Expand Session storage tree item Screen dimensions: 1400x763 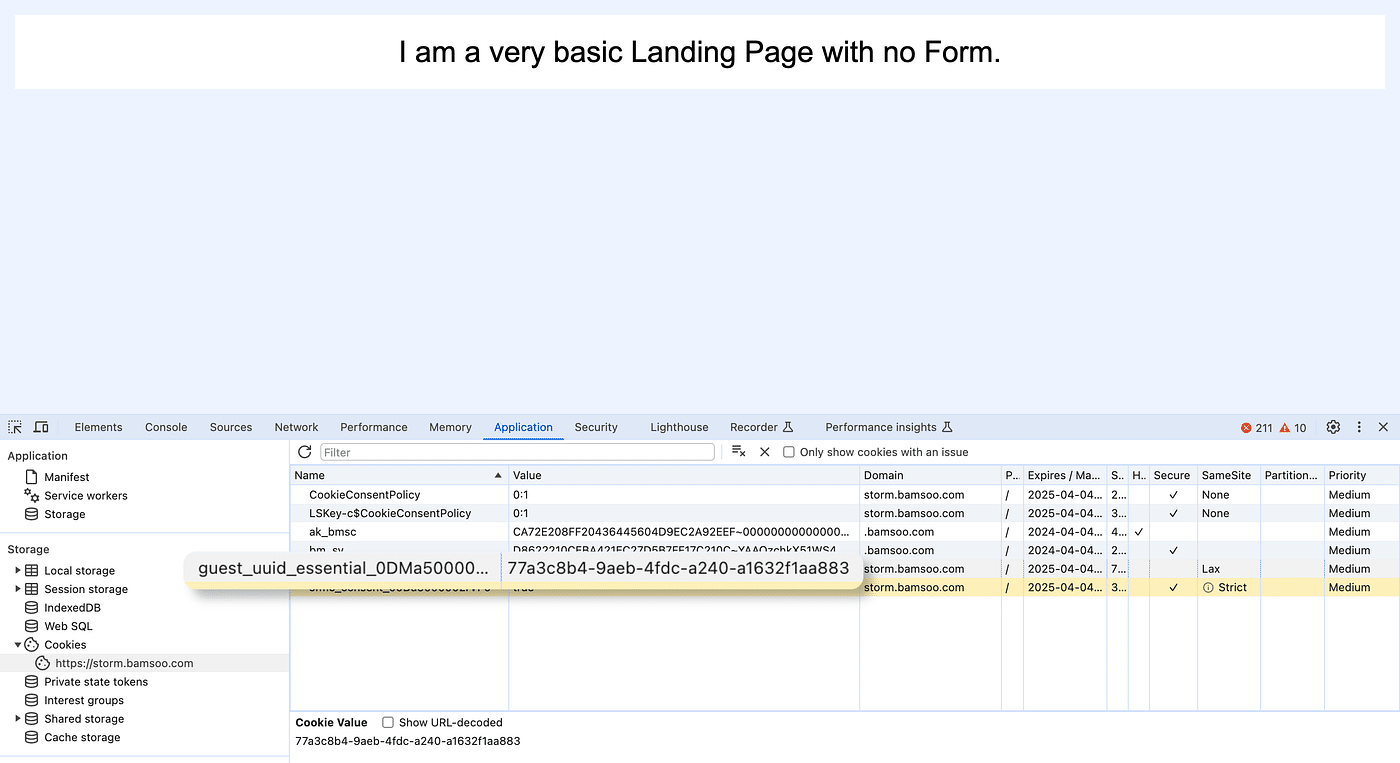point(18,589)
